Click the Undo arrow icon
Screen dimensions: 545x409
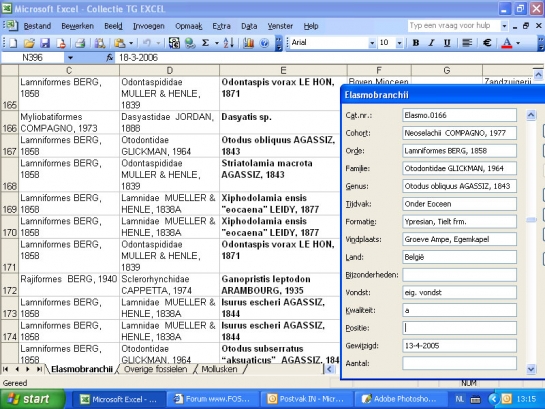pyautogui.click(x=147, y=43)
